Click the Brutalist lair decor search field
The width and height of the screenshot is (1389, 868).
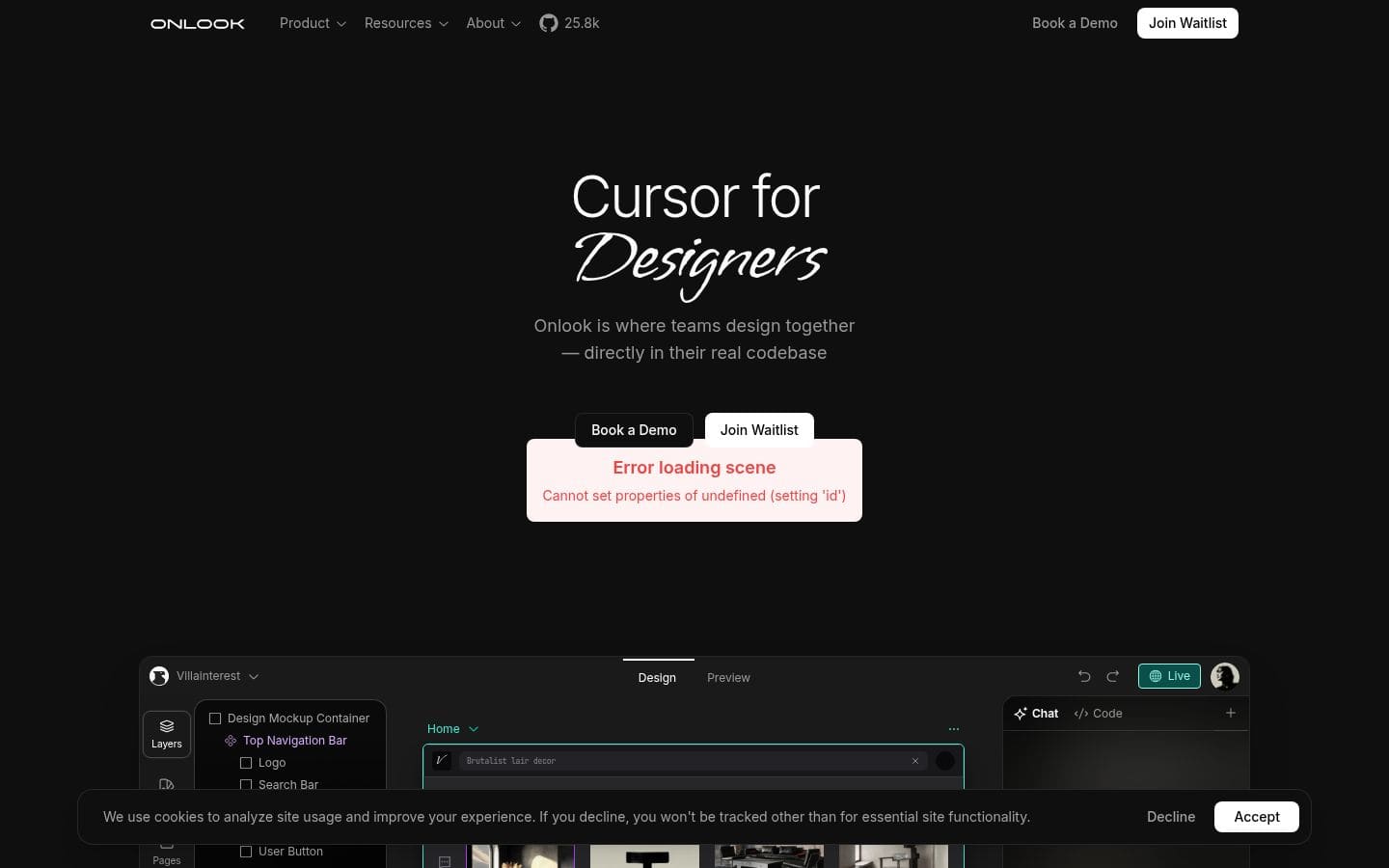click(693, 761)
